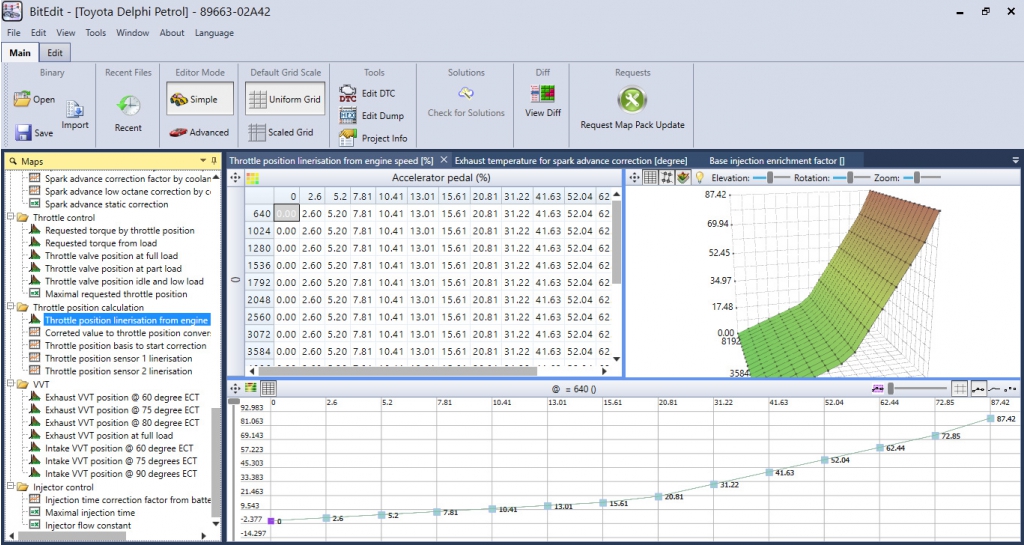
Task: Collapse the Throttle control folder
Action: (x=11, y=217)
